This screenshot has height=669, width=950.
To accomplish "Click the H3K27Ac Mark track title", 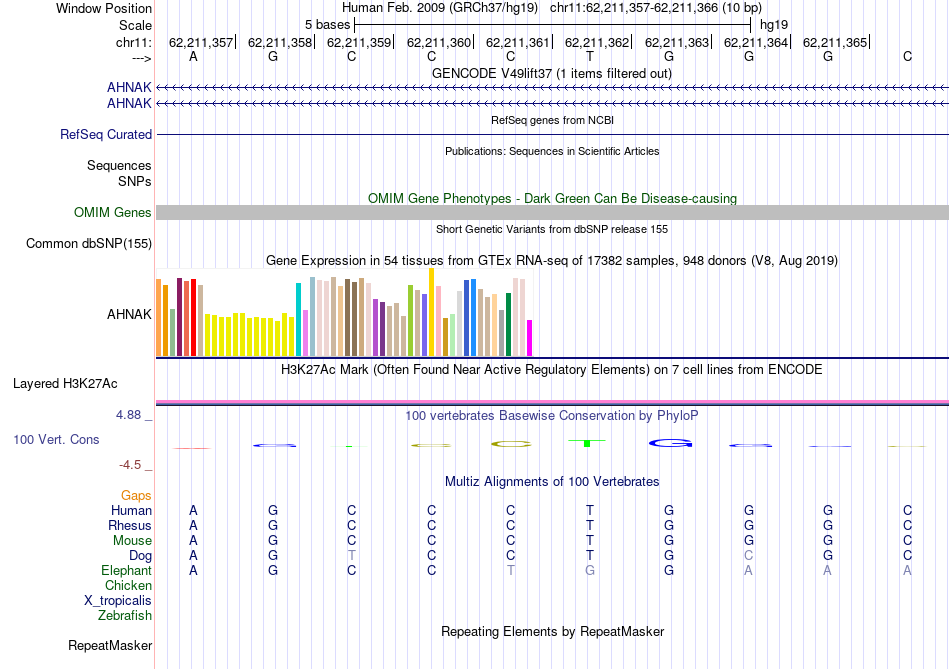I will click(x=551, y=370).
